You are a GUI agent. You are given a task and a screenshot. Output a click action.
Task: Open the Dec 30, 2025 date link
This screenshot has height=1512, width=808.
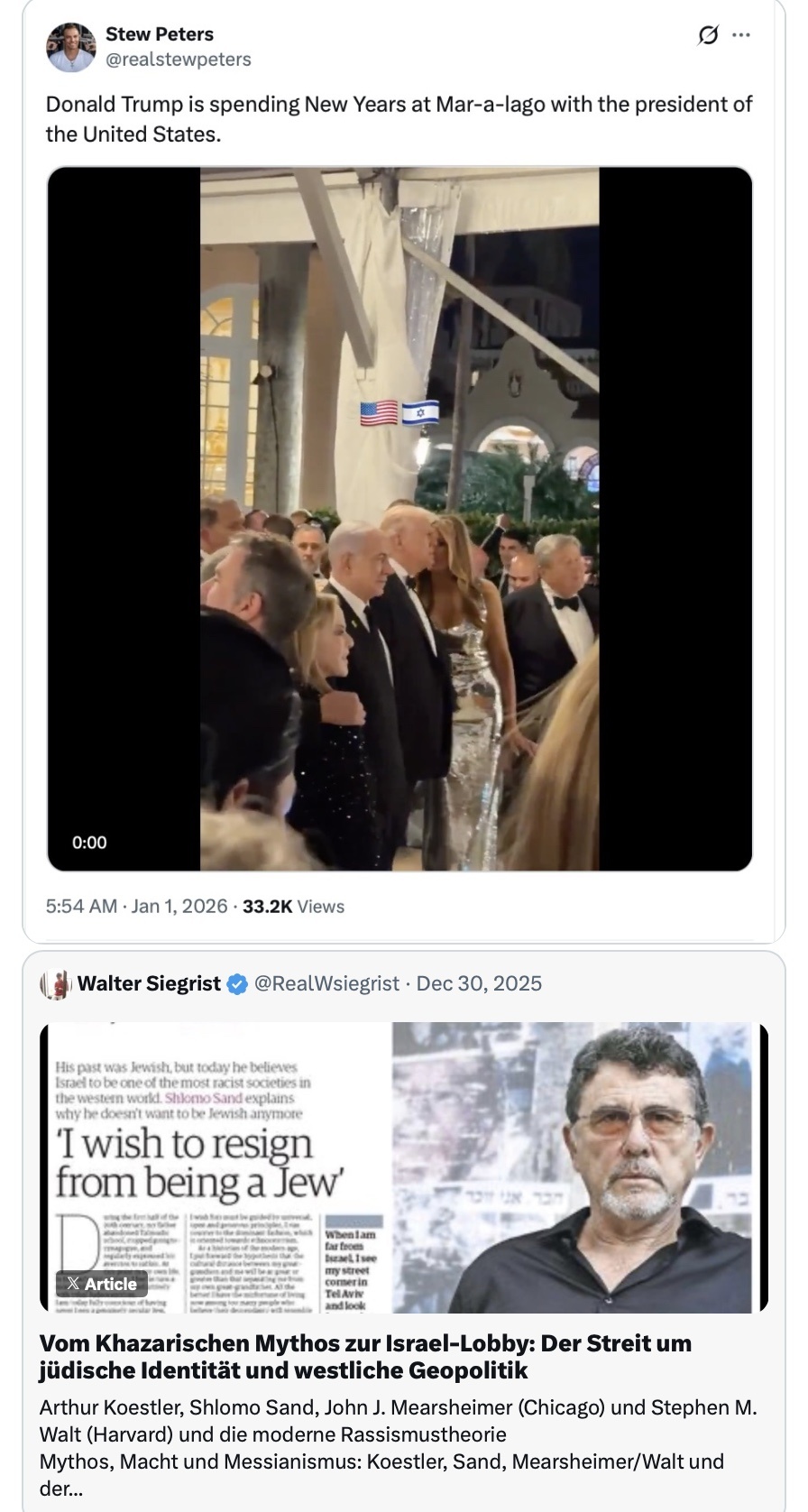479,984
